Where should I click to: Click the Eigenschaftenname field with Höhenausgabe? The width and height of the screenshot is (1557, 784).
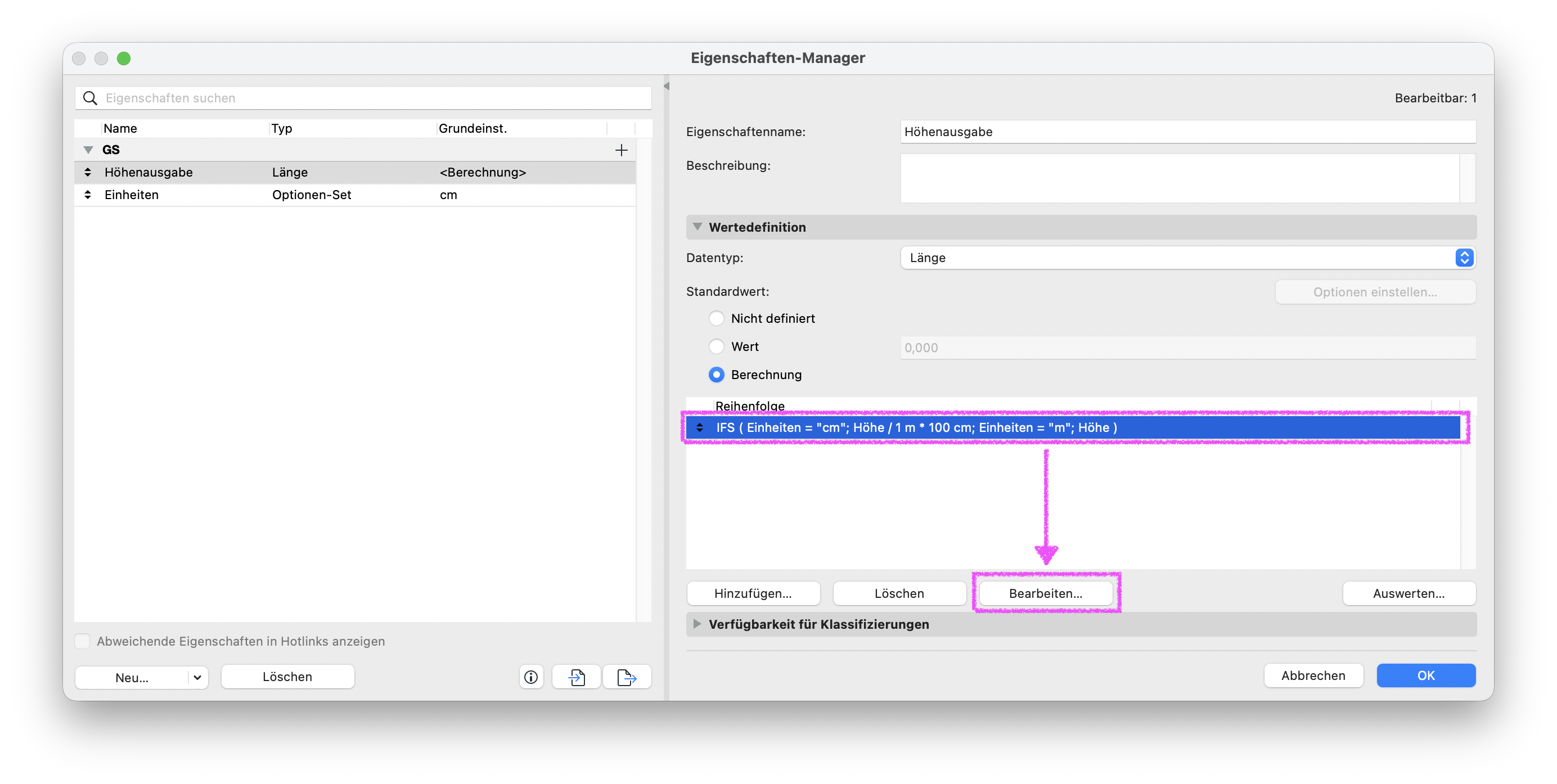[x=1187, y=132]
